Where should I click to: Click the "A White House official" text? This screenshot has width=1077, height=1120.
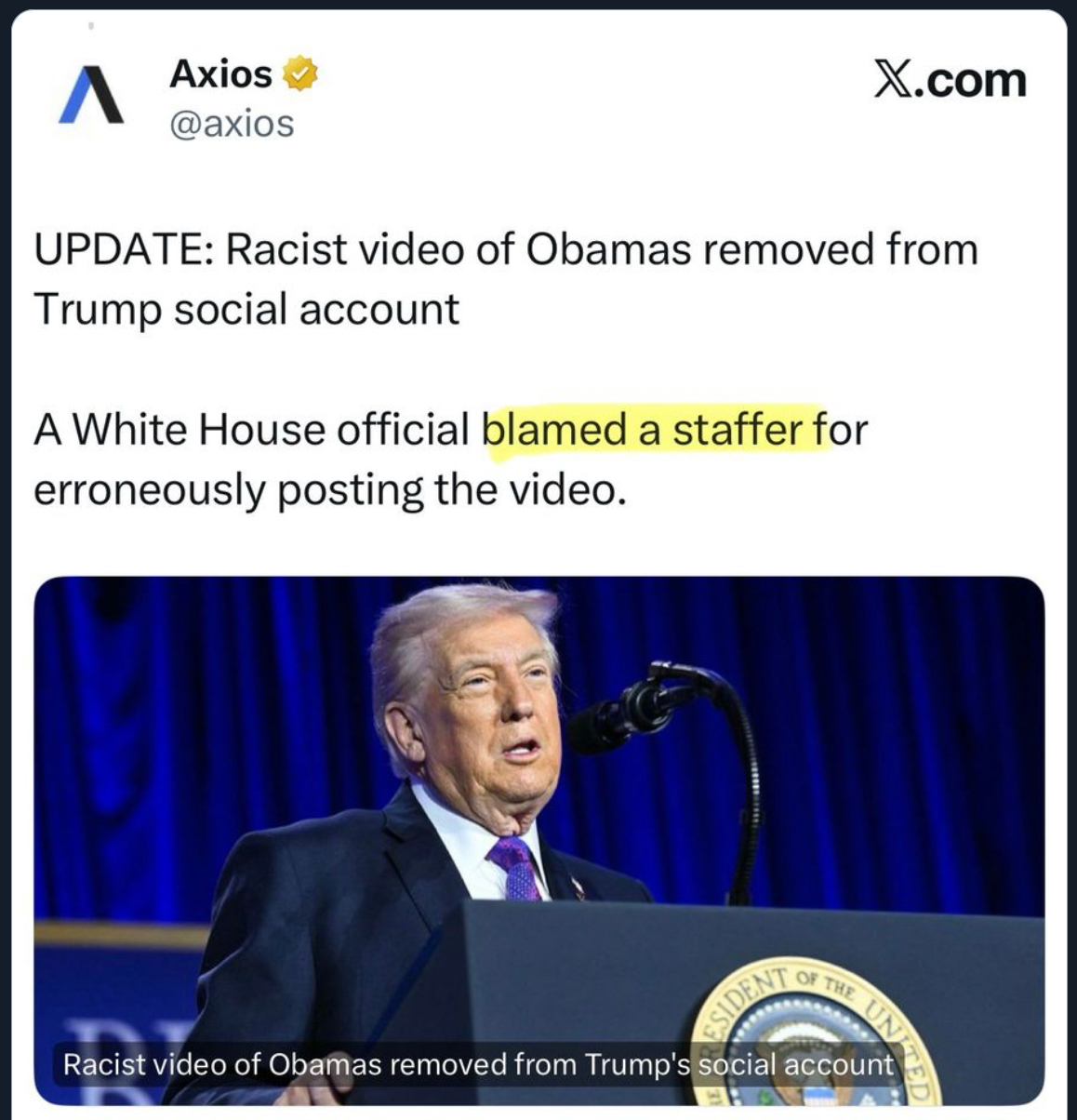click(252, 430)
